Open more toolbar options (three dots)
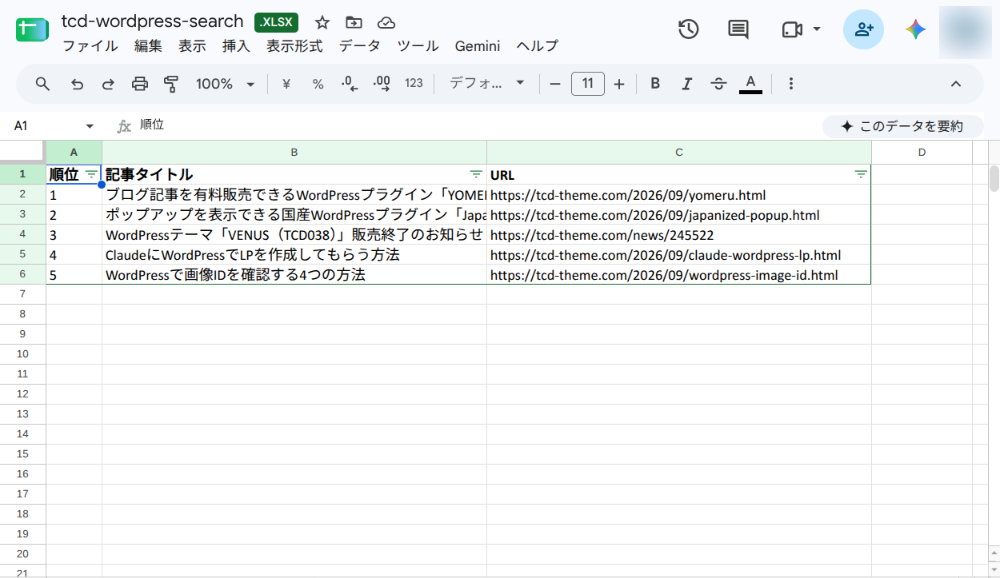 pyautogui.click(x=791, y=84)
